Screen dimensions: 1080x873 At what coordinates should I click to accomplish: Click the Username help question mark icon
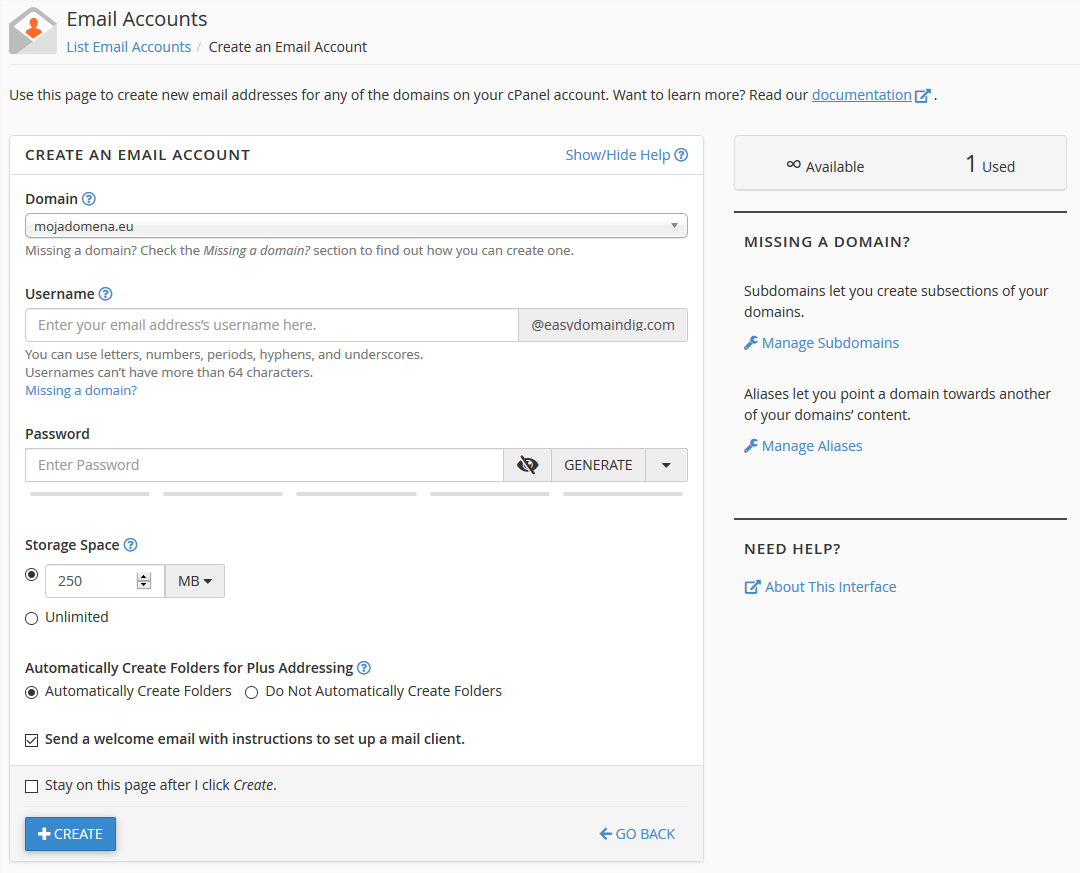point(106,294)
